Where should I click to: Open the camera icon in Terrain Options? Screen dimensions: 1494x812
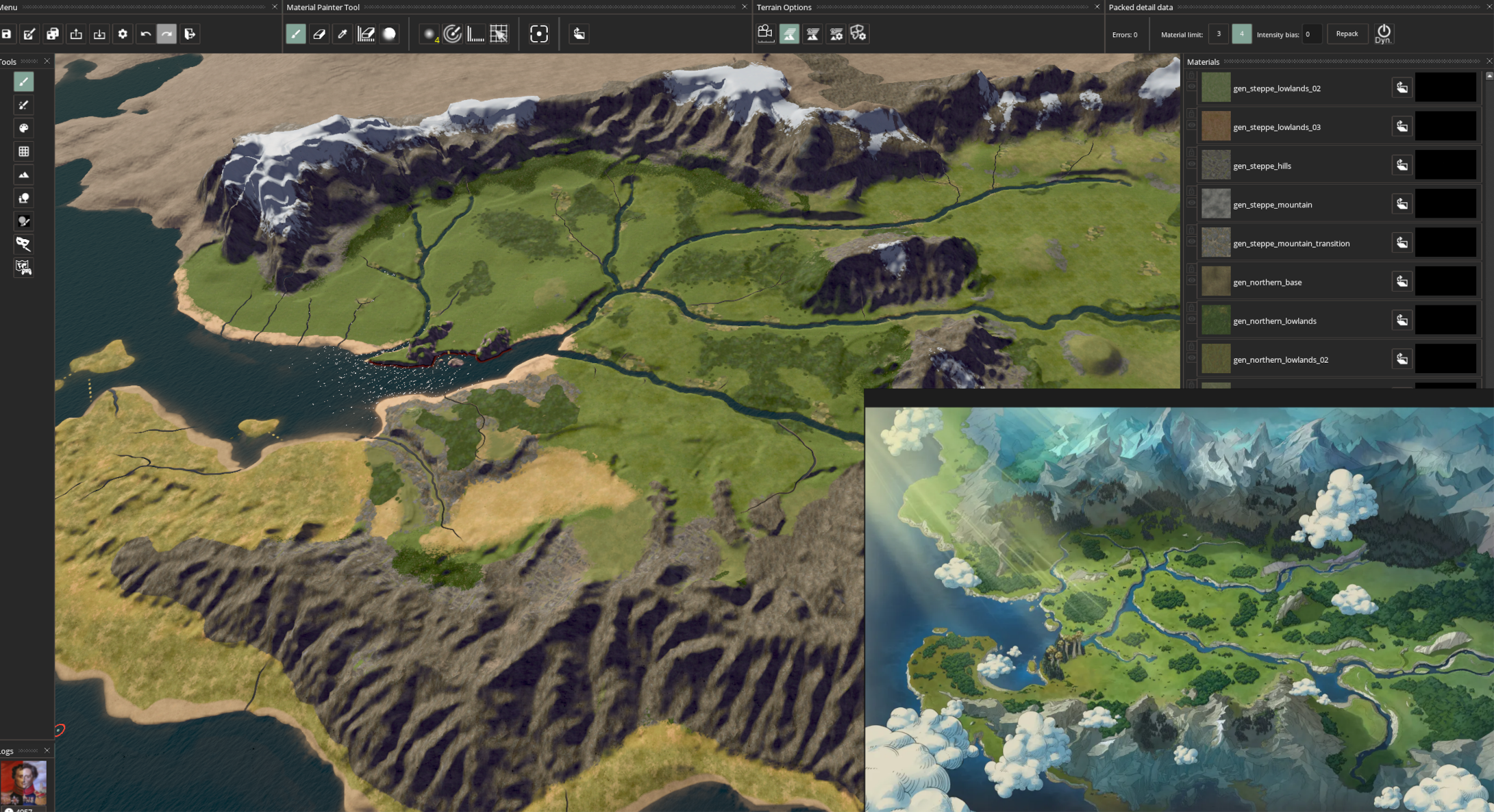[x=765, y=34]
